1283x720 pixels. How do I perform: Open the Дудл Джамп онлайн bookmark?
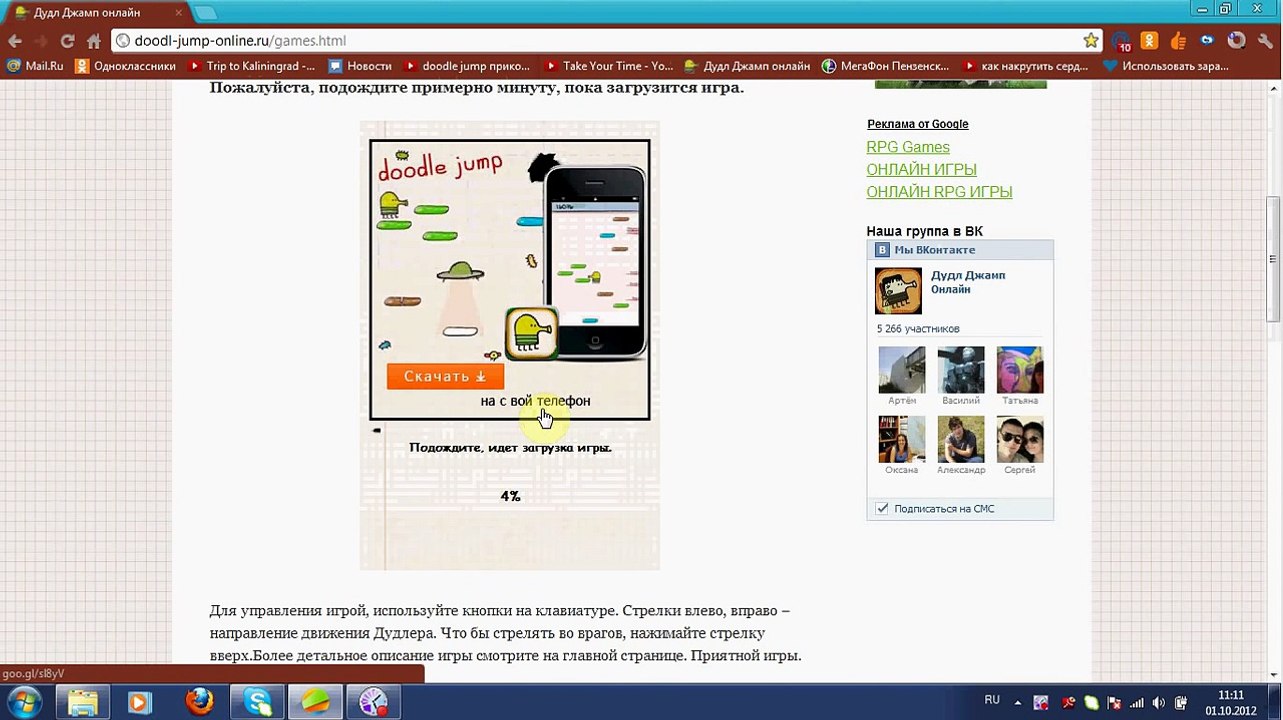tap(747, 66)
